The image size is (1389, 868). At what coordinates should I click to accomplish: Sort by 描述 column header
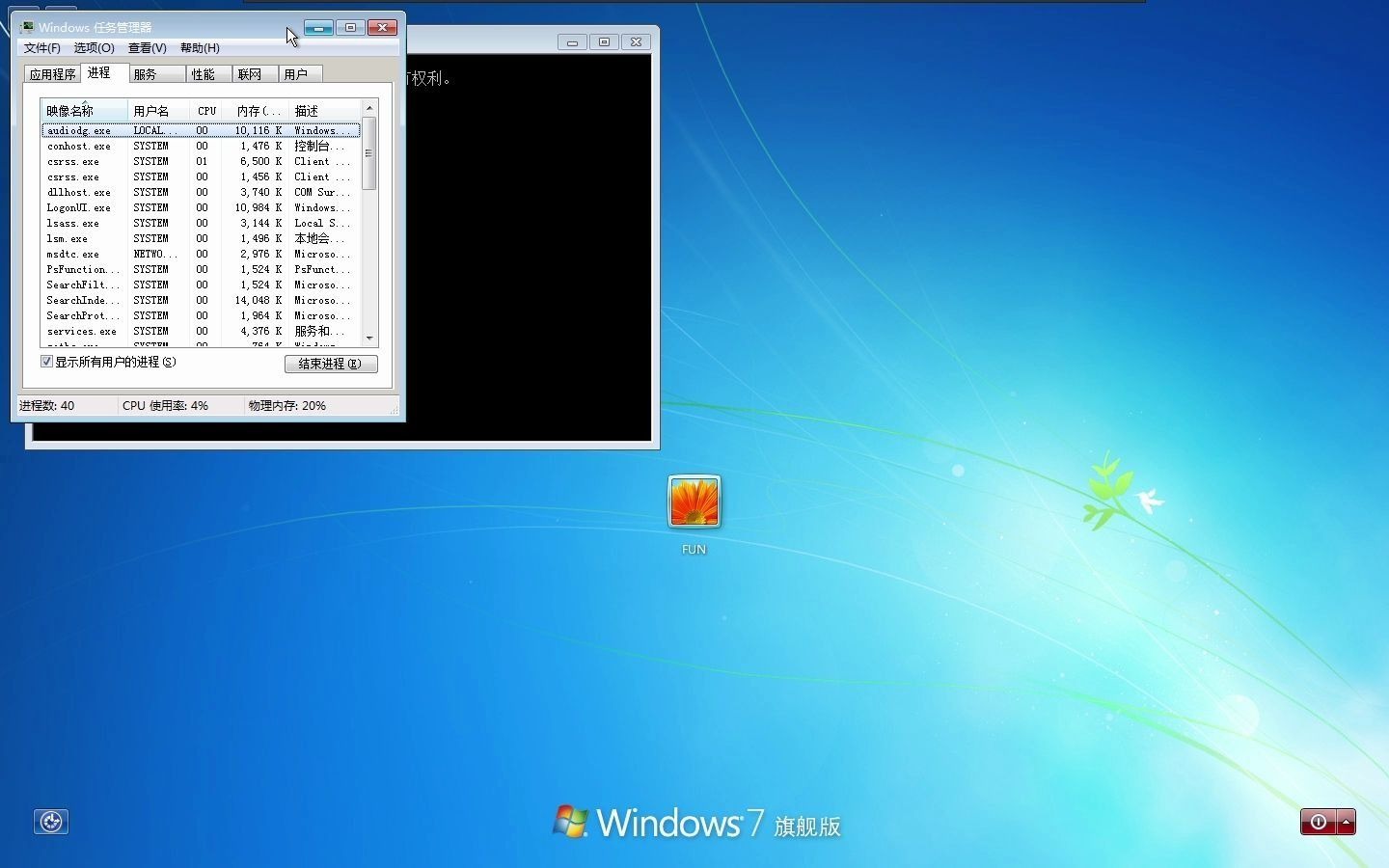[x=324, y=111]
